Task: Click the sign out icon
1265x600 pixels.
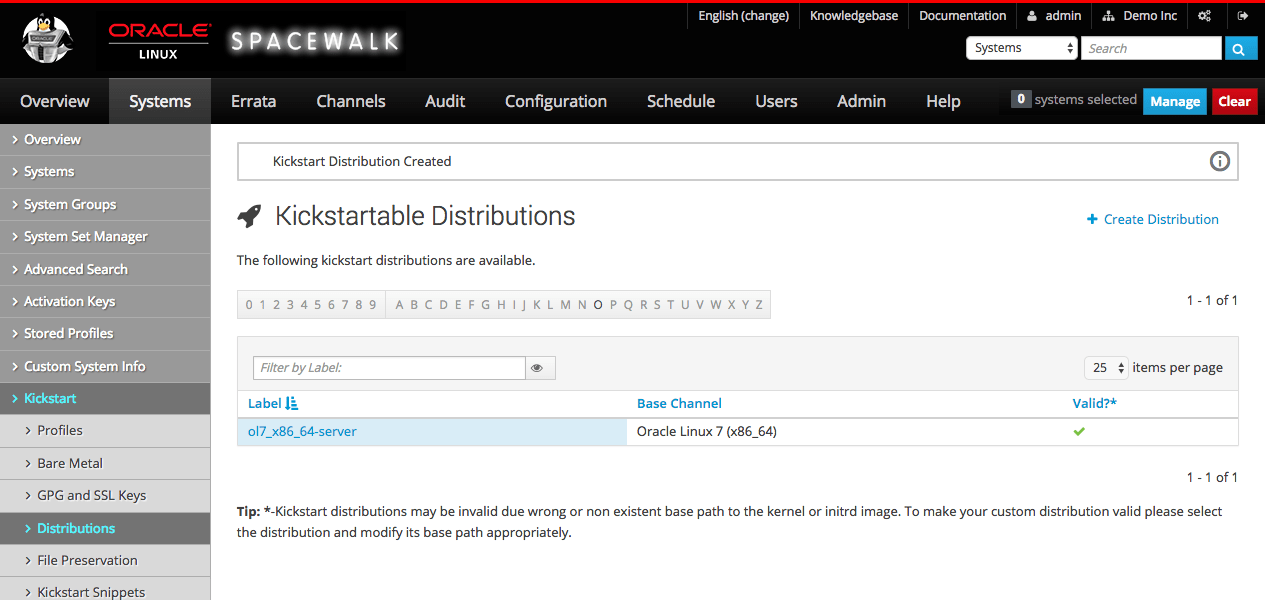Action: (x=1243, y=16)
